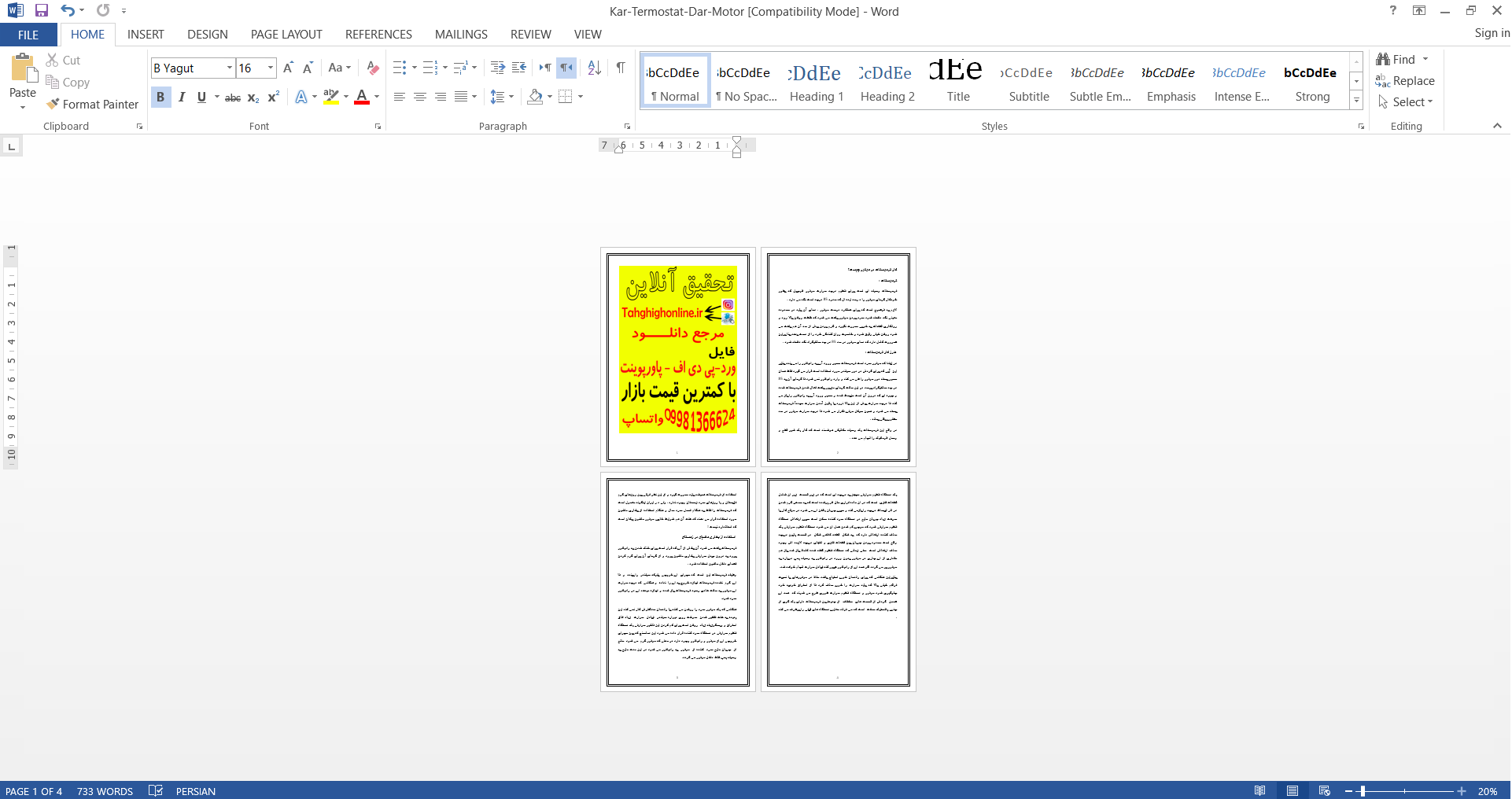Increase indent icon in Paragraph group
The height and width of the screenshot is (799, 1512).
[x=497, y=68]
